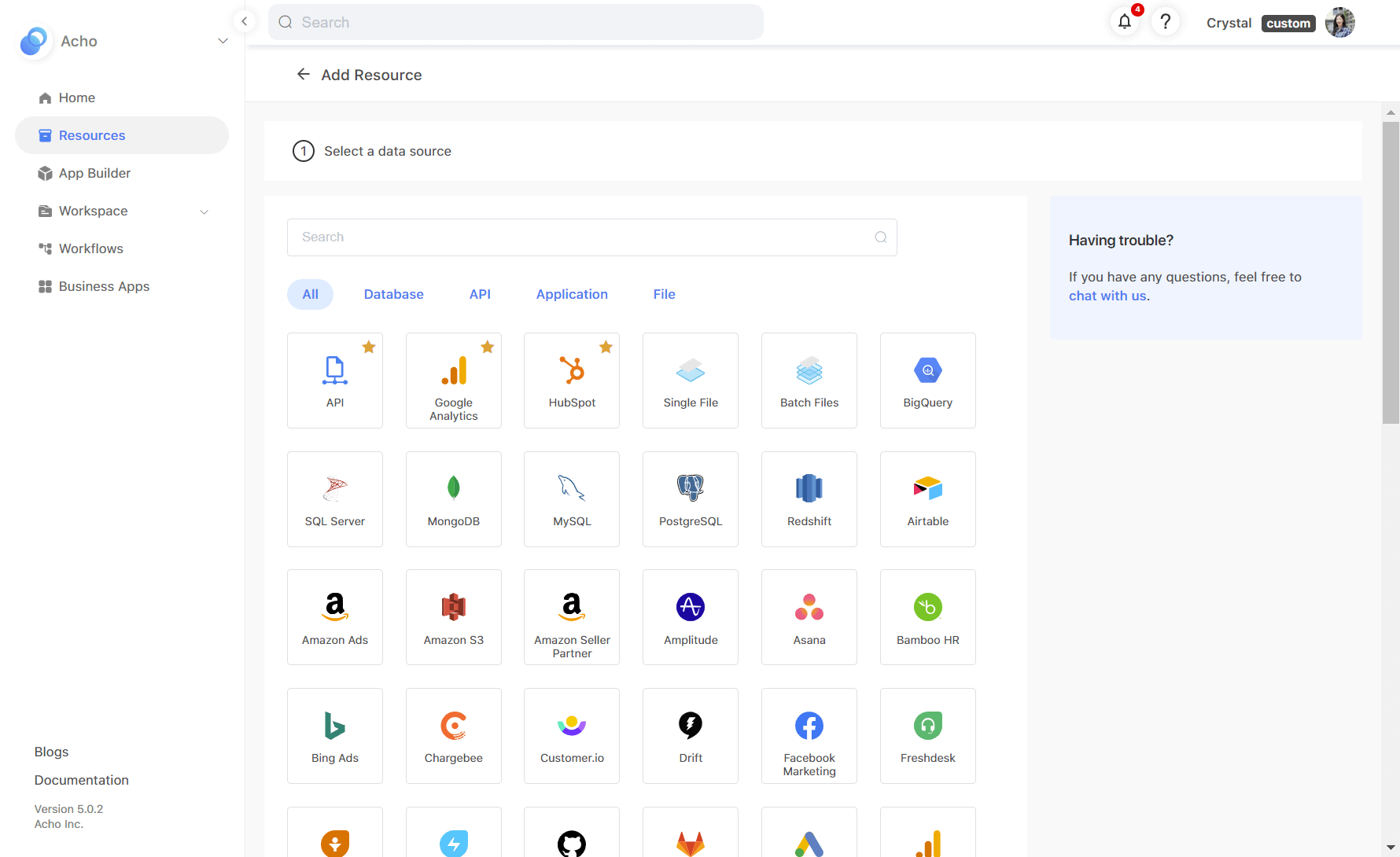Select the Amplitude connector

coord(691,617)
